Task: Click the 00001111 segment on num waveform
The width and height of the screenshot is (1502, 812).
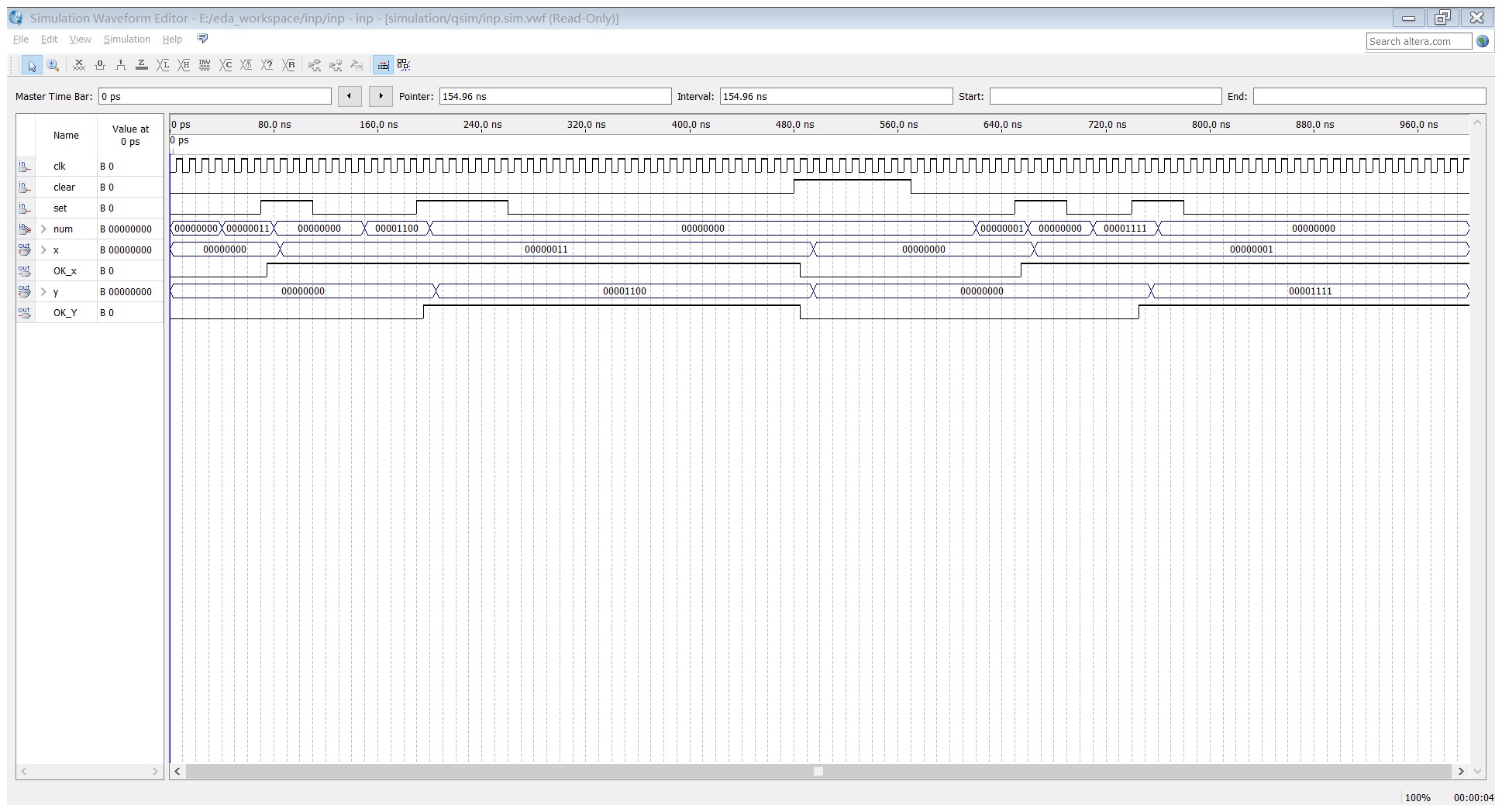Action: click(x=1125, y=229)
